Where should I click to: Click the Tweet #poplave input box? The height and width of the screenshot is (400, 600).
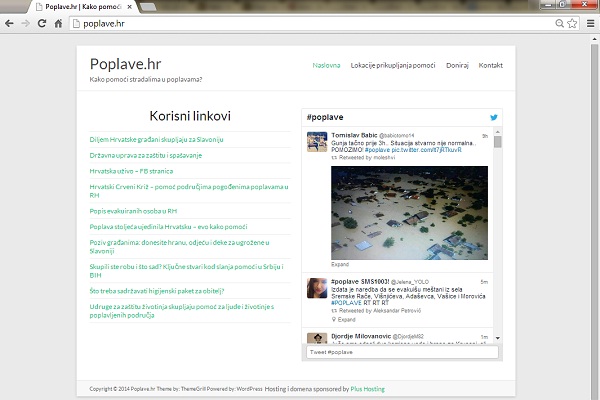click(x=402, y=352)
